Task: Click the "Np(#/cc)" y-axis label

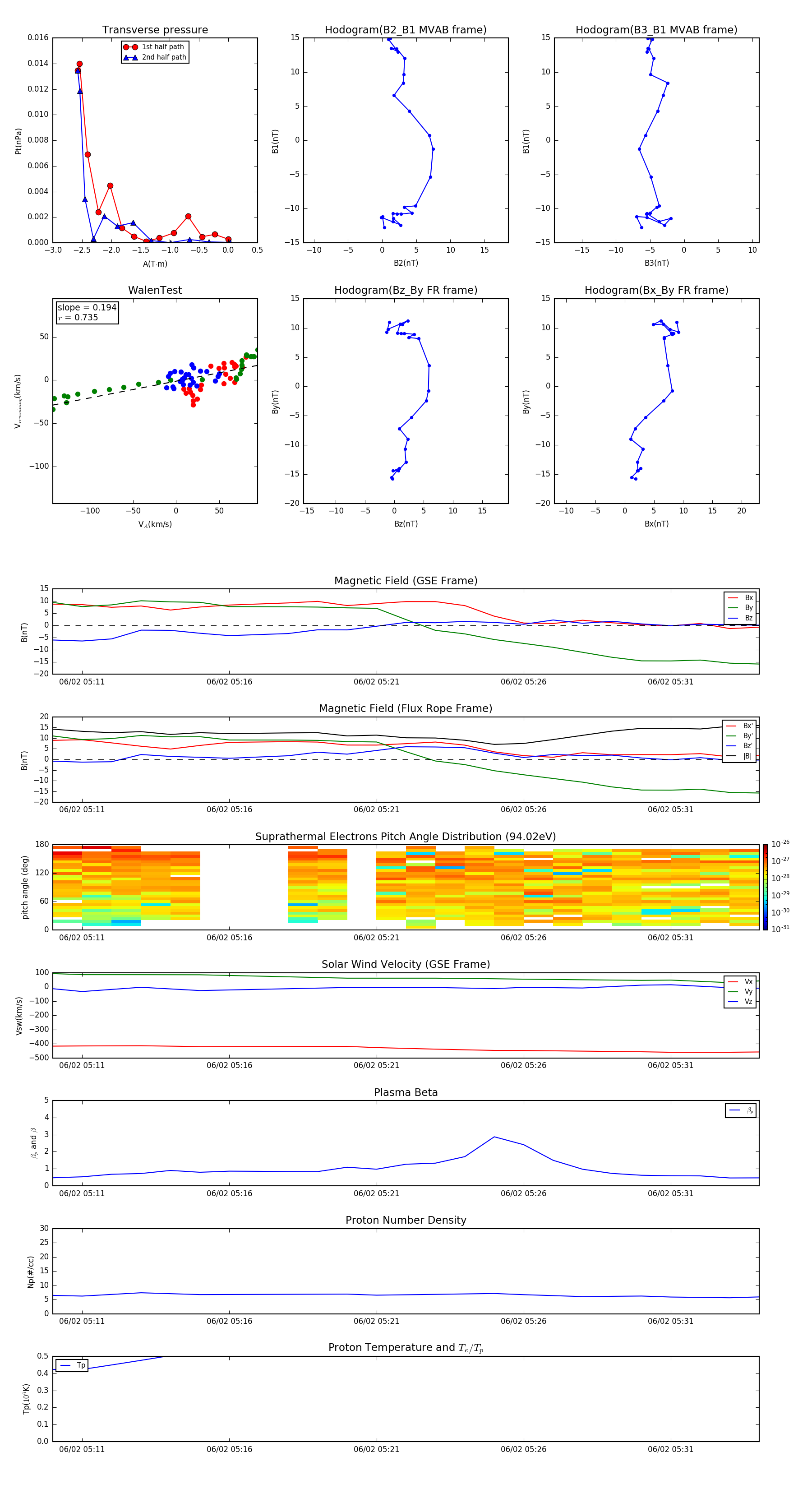Action: click(x=31, y=1272)
